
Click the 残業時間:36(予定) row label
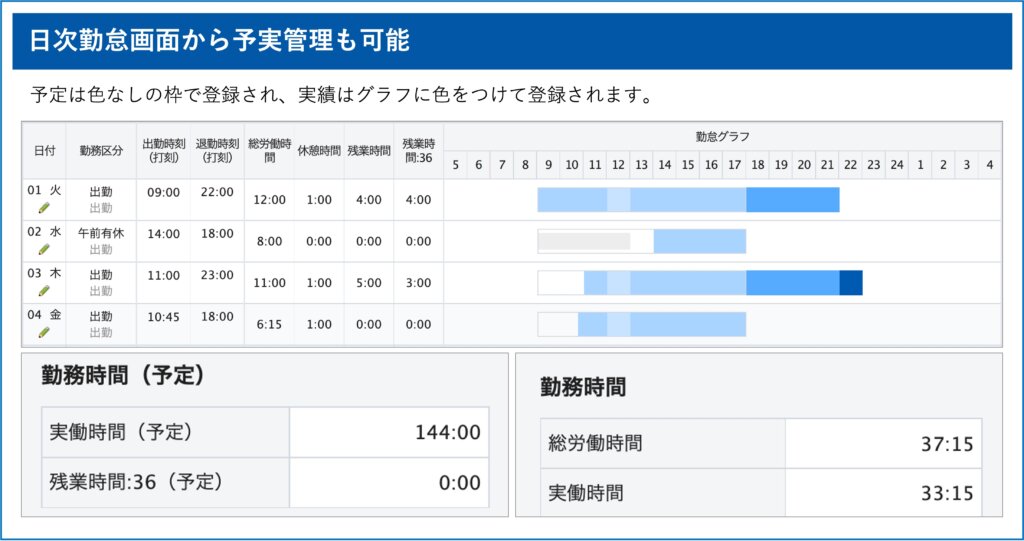pyautogui.click(x=136, y=482)
